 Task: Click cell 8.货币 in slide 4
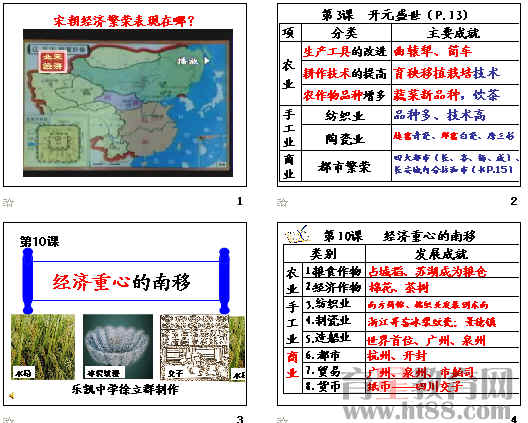[334, 386]
